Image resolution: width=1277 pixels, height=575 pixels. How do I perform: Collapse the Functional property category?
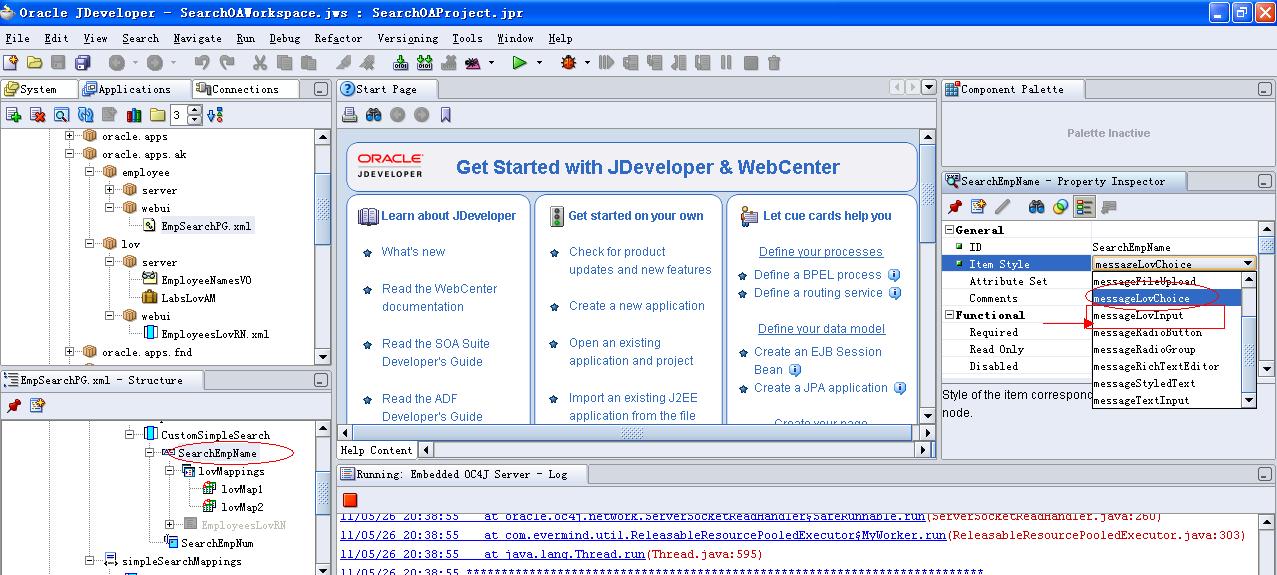click(949, 315)
